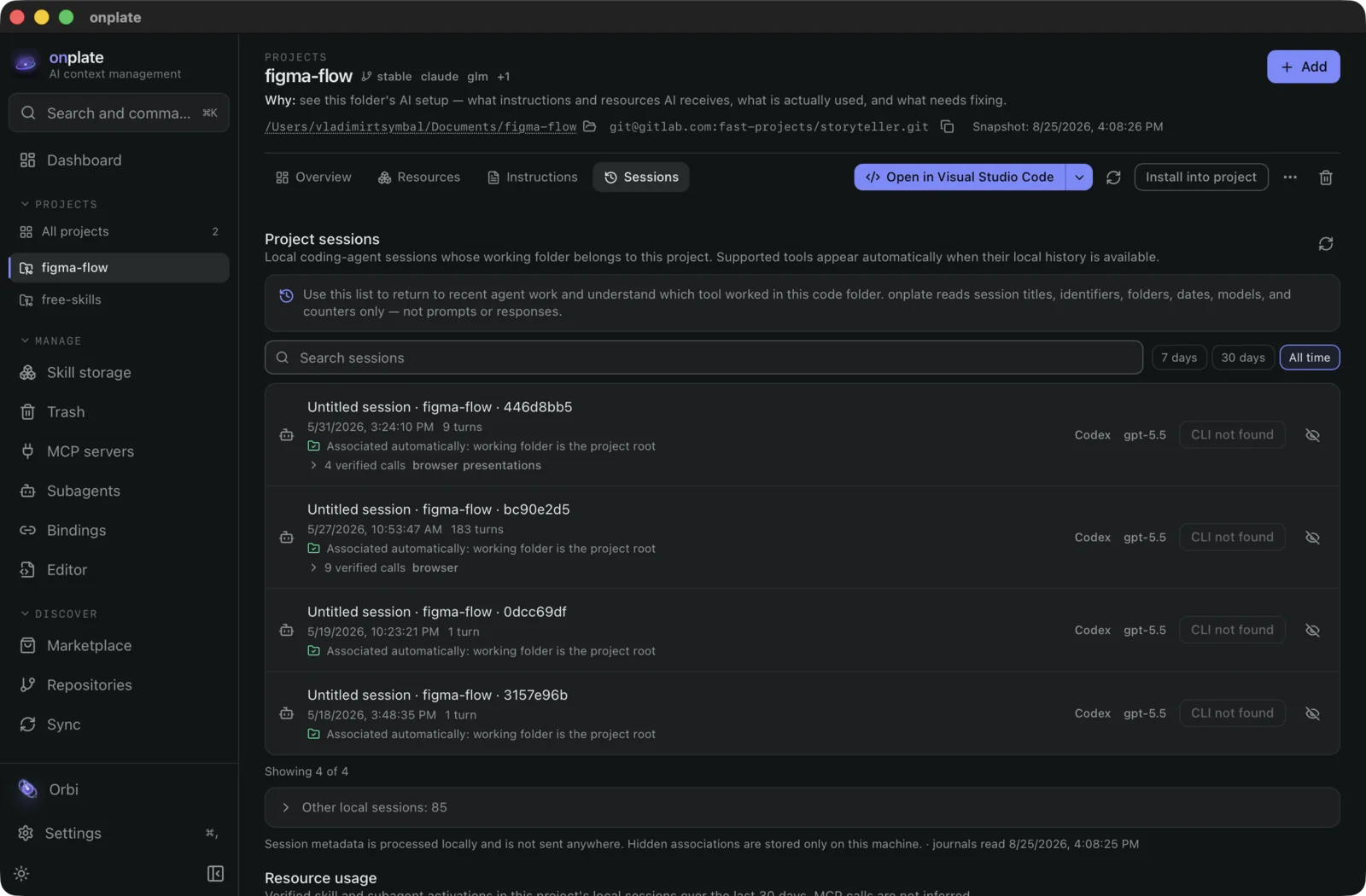
Task: Focus the Search and command field
Action: 119,113
